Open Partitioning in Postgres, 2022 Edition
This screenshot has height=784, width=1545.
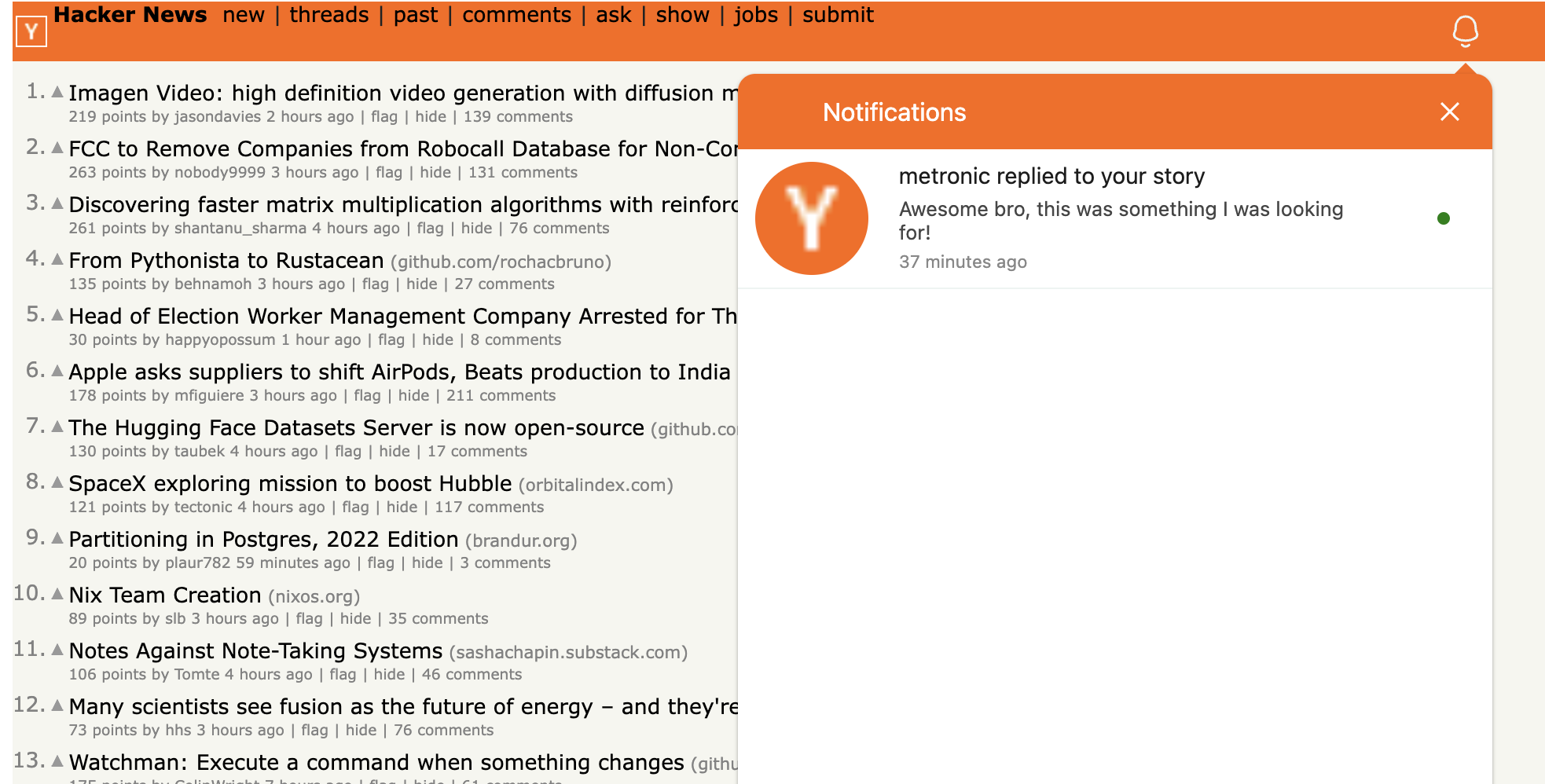[263, 539]
